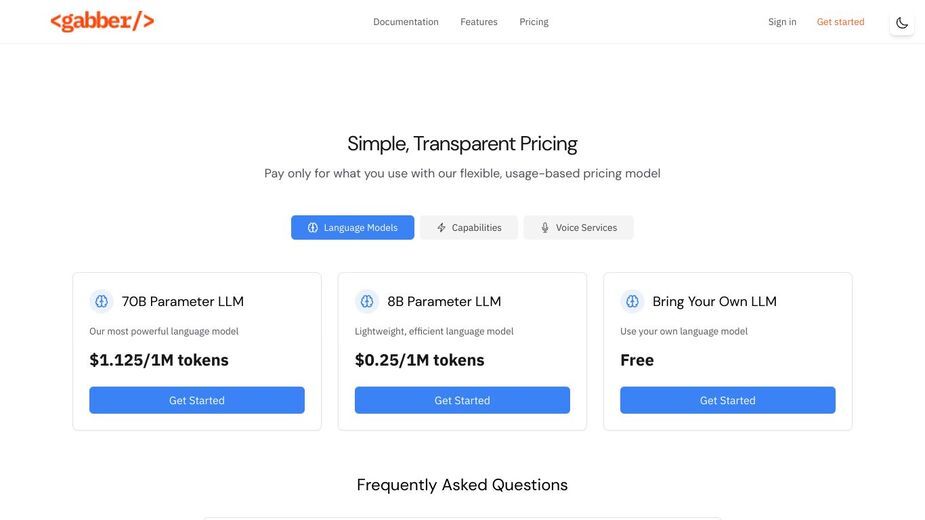This screenshot has height=520, width=925.
Task: Switch to the Voice Services tab
Action: pyautogui.click(x=578, y=228)
